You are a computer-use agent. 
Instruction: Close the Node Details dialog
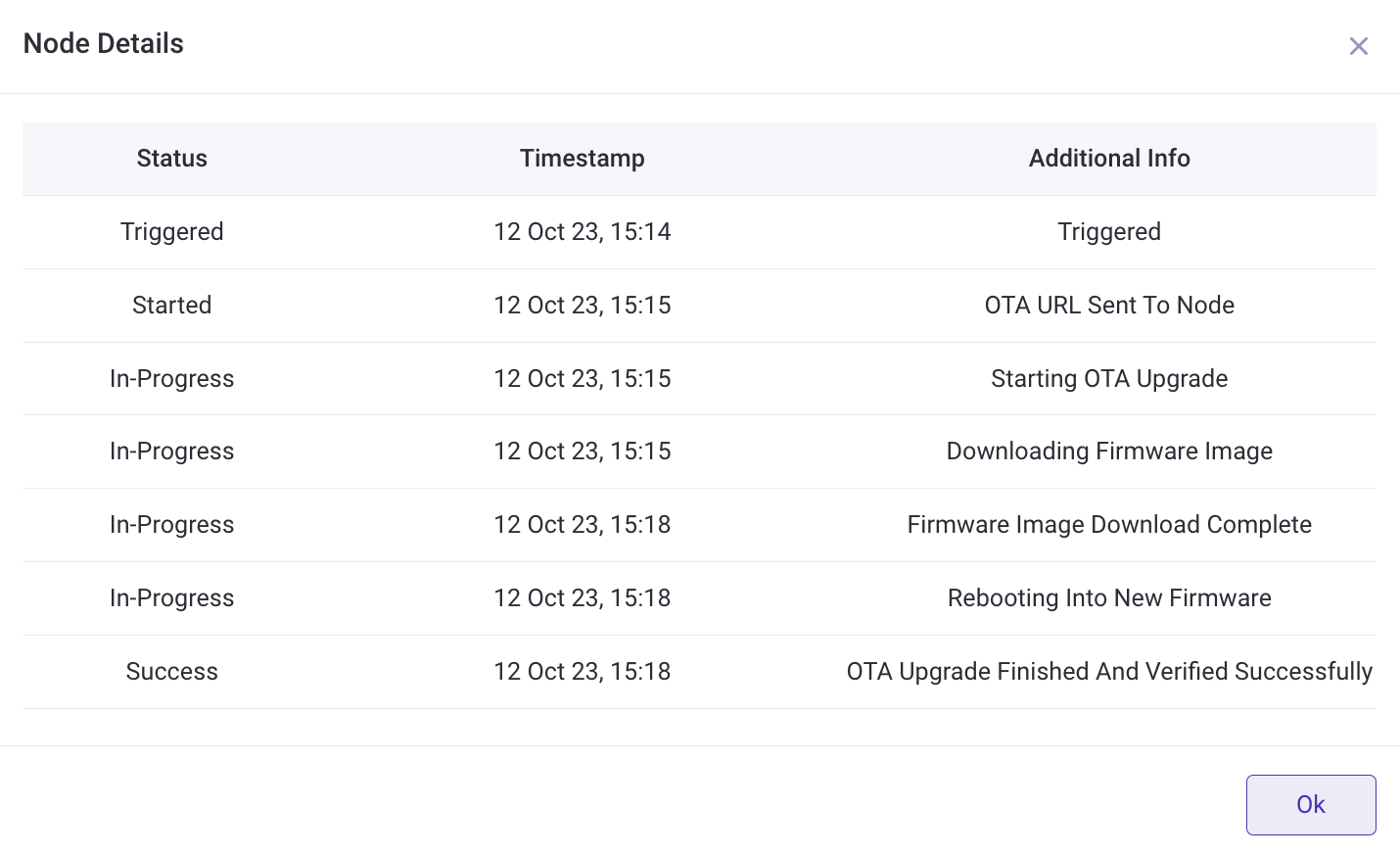pyautogui.click(x=1358, y=46)
